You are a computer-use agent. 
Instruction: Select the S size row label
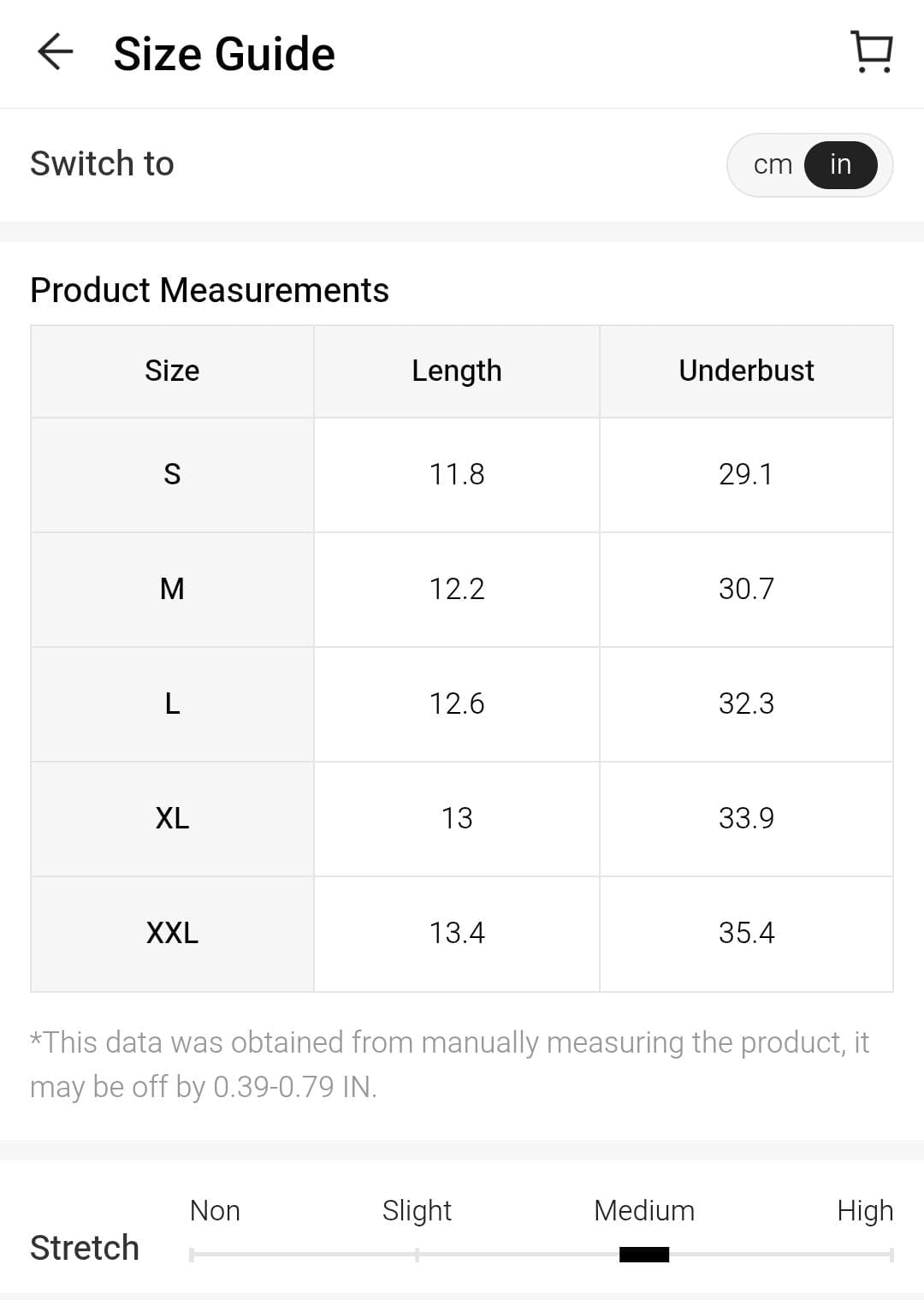pos(172,474)
